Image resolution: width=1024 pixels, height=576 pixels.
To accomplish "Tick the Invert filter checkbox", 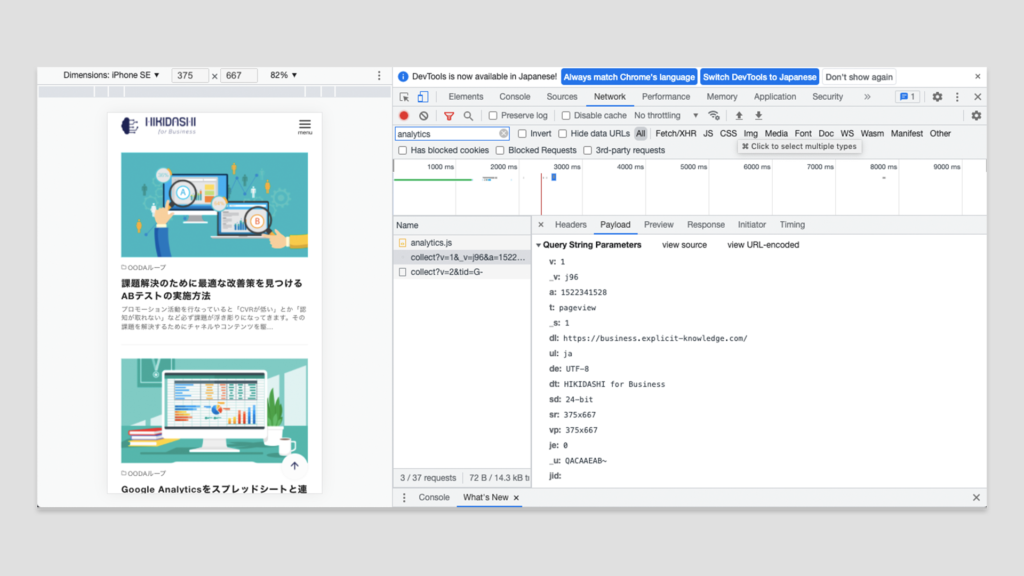I will [522, 134].
